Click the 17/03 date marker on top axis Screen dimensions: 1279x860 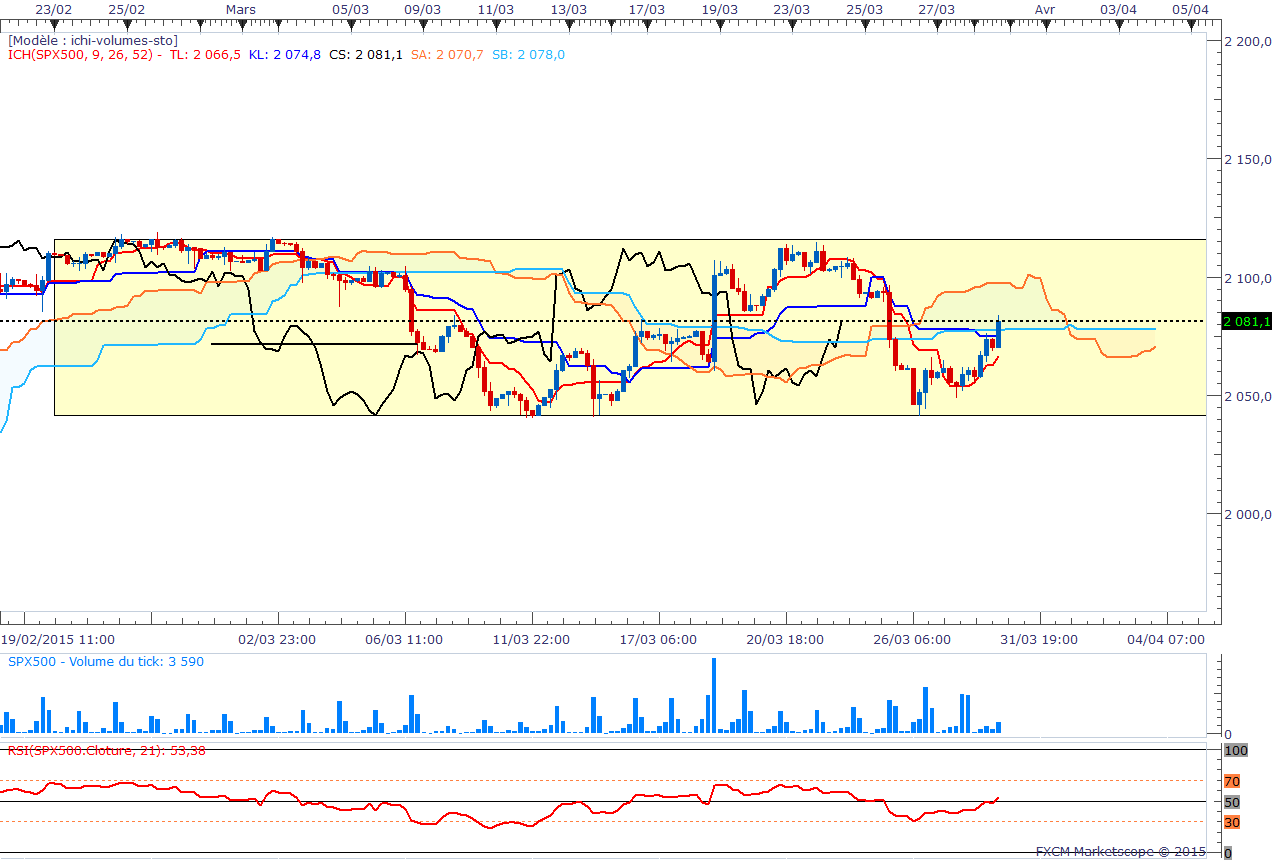[x=647, y=9]
